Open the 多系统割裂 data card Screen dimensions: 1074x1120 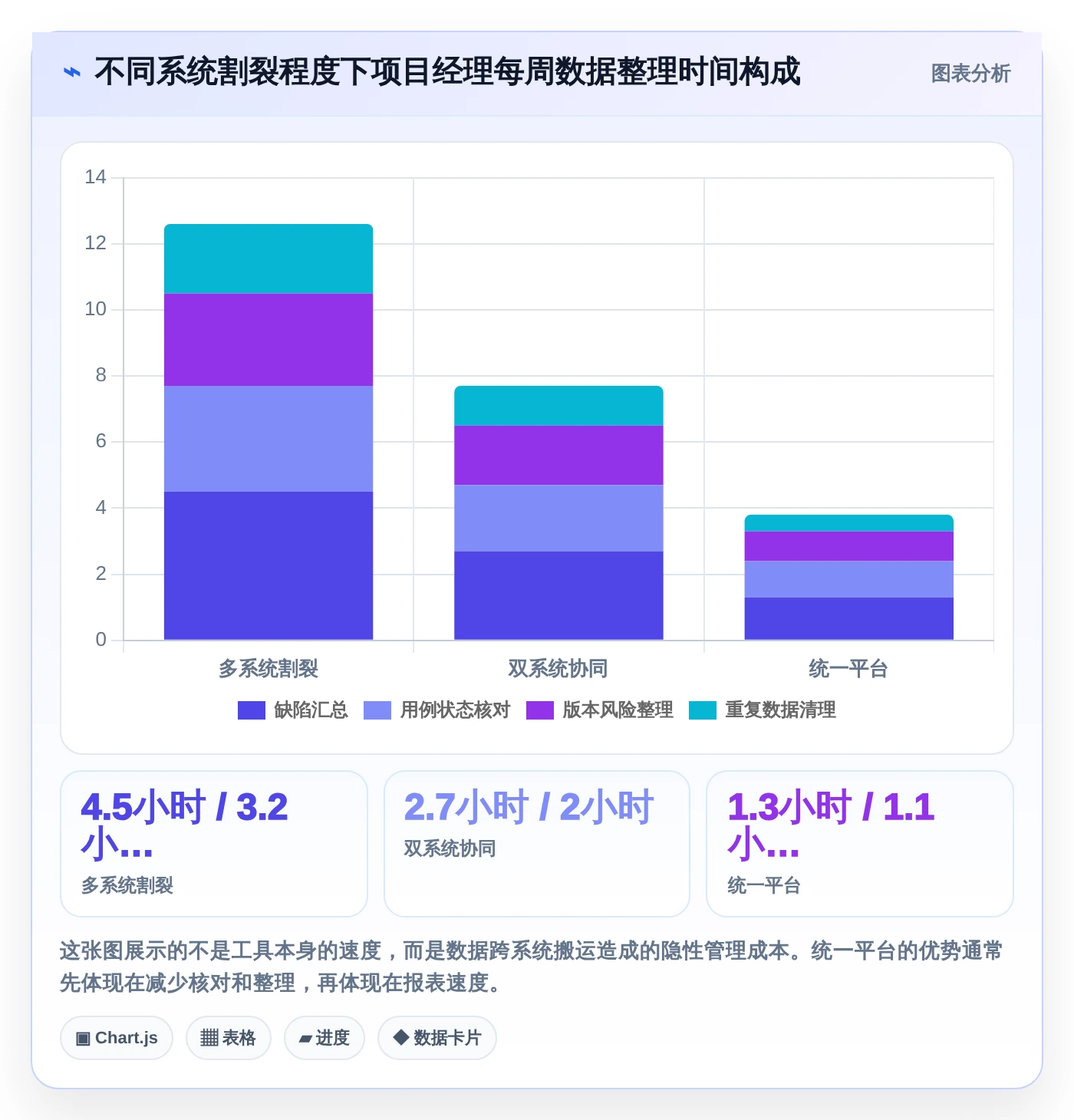click(214, 844)
